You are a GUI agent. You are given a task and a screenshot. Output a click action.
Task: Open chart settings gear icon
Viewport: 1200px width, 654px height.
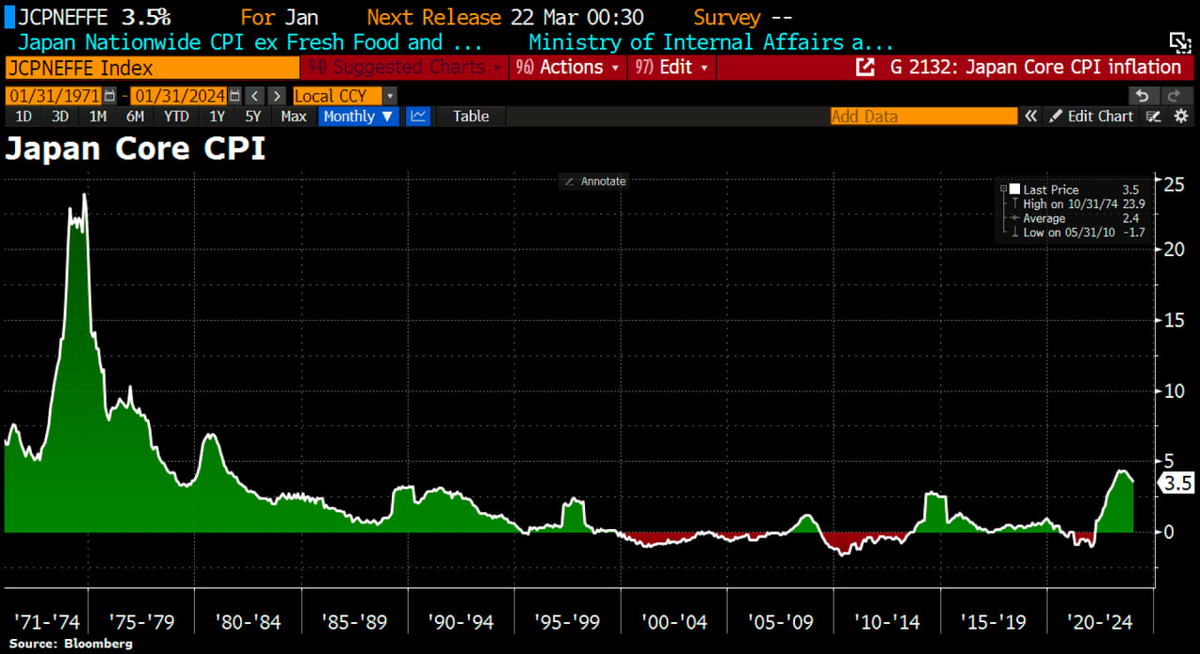click(x=1179, y=116)
